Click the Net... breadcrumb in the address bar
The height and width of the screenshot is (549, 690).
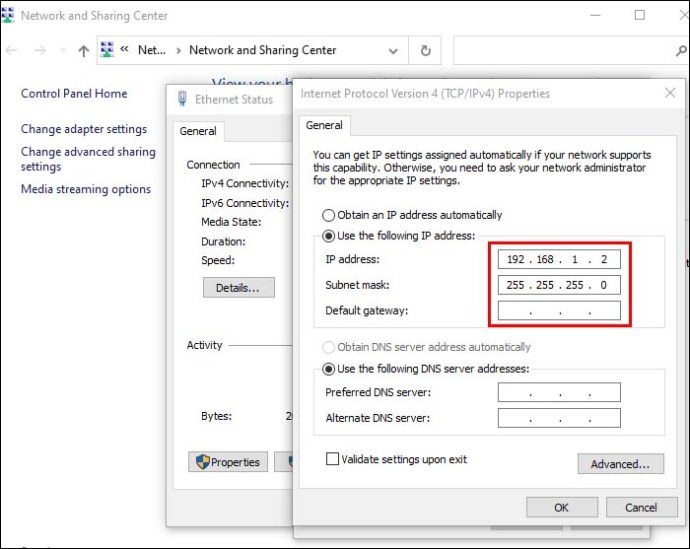coord(152,50)
